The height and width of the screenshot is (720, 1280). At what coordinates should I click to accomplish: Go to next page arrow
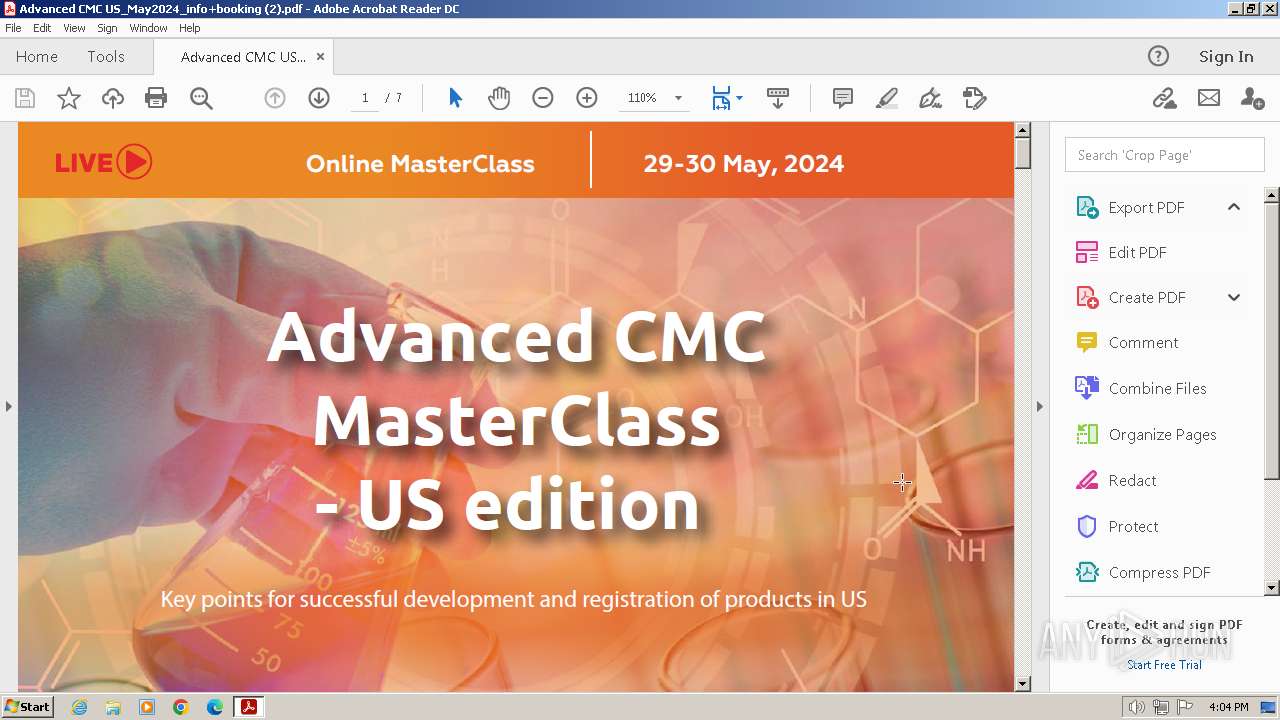(x=319, y=98)
